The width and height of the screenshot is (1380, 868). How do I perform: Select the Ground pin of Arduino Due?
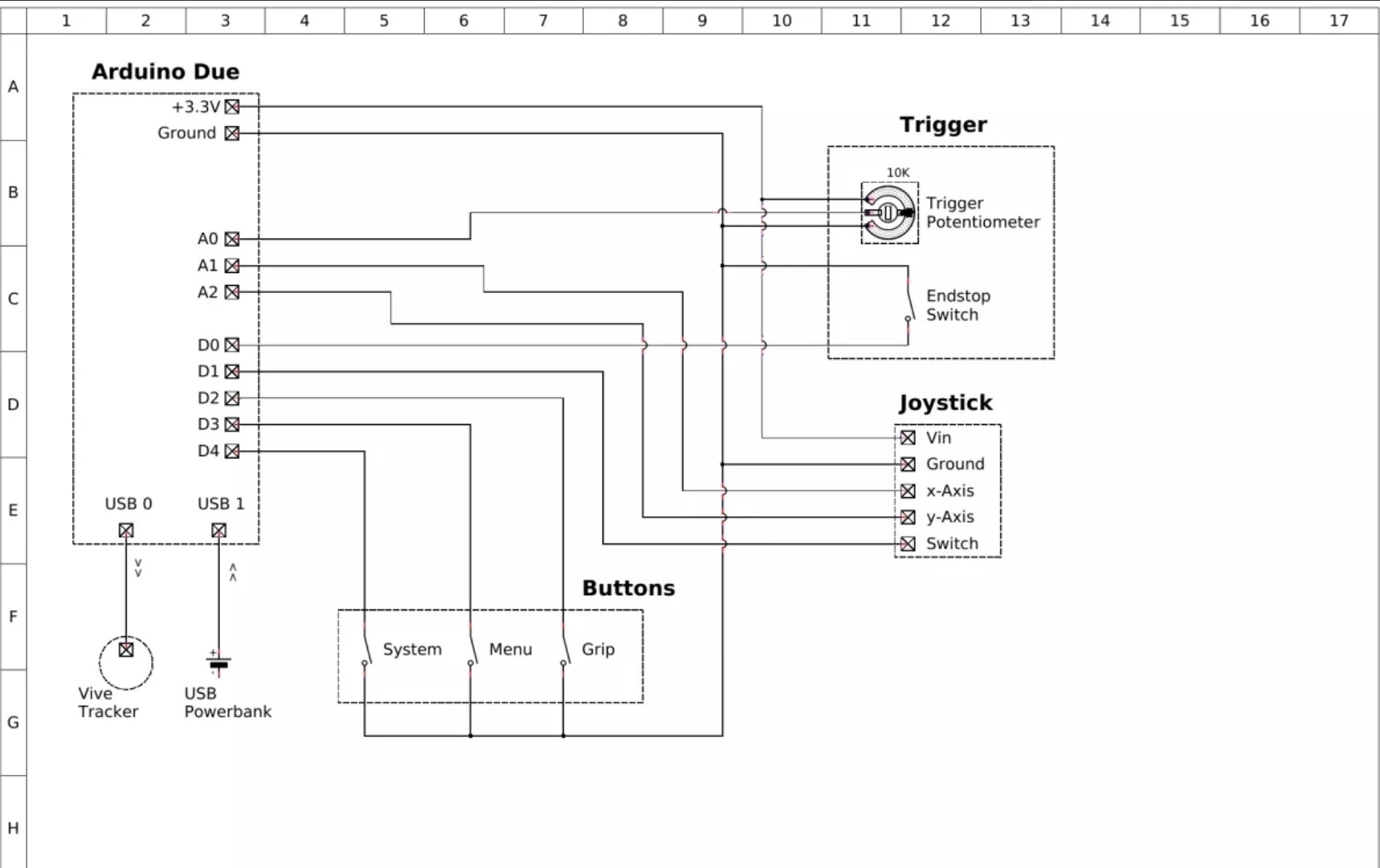pyautogui.click(x=232, y=133)
